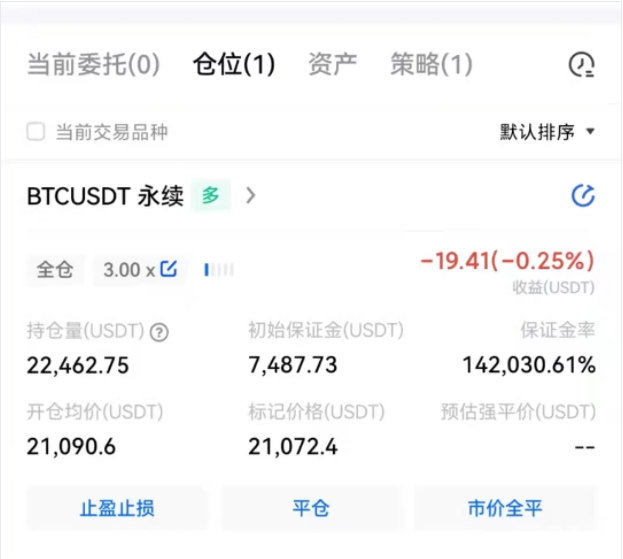
Task: Click the leverage edit pencil icon
Action: click(169, 269)
